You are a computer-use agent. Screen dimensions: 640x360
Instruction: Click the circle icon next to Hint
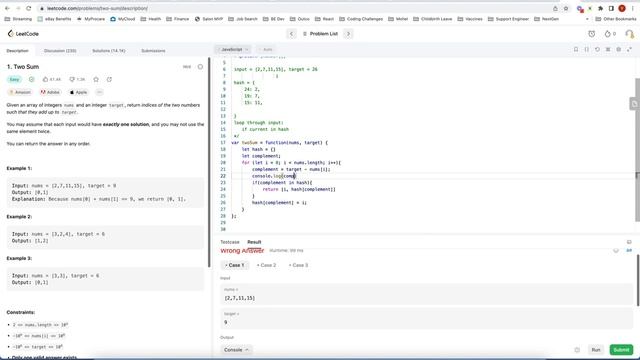(200, 67)
